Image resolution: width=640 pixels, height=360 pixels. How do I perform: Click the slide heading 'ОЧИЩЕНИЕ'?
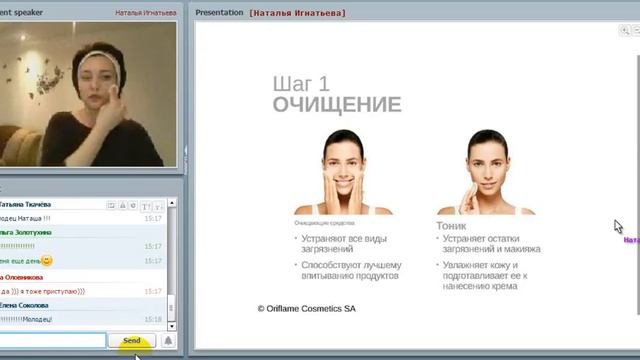click(337, 104)
